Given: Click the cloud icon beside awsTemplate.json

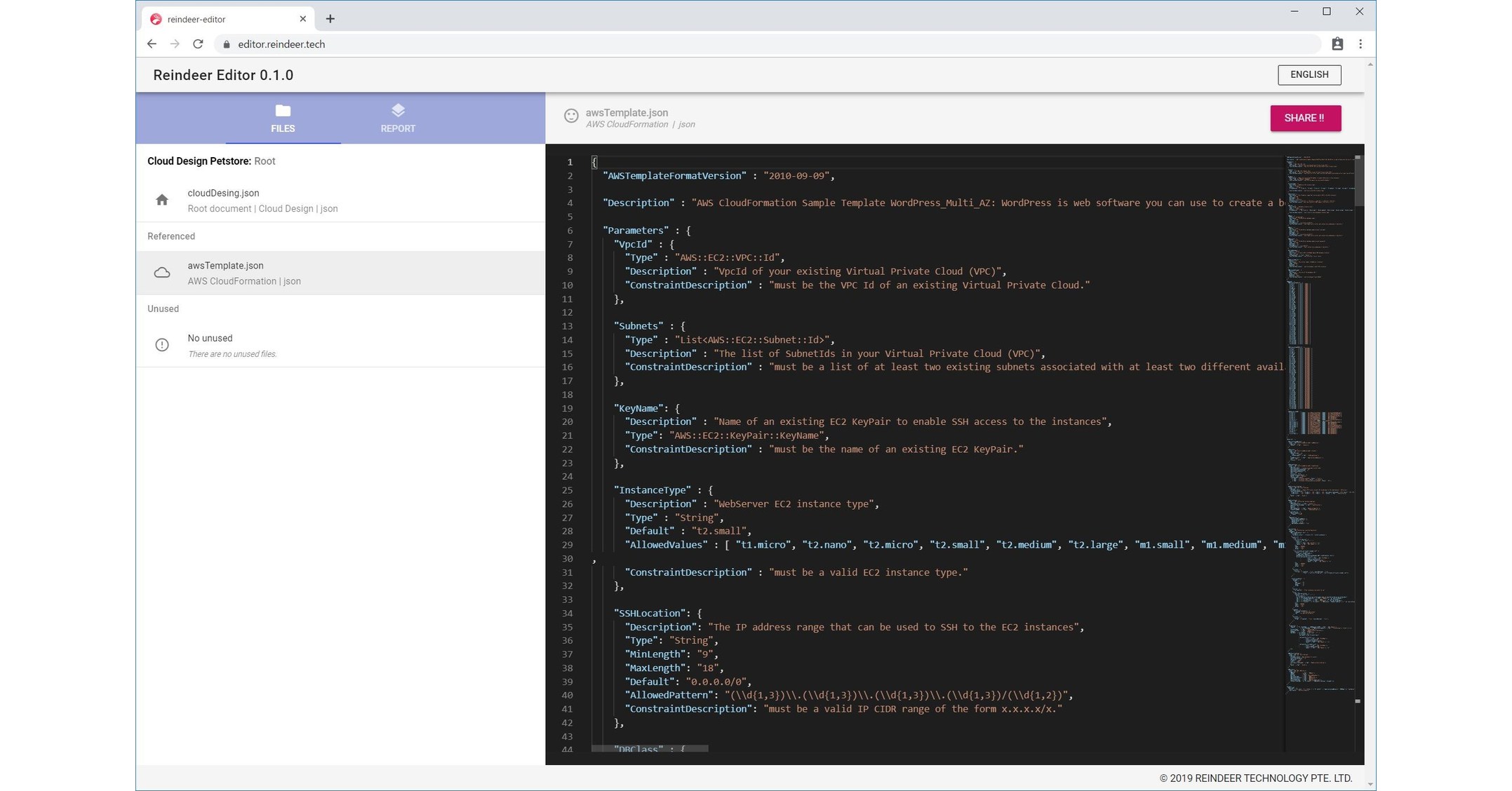Looking at the screenshot, I should 162,273.
